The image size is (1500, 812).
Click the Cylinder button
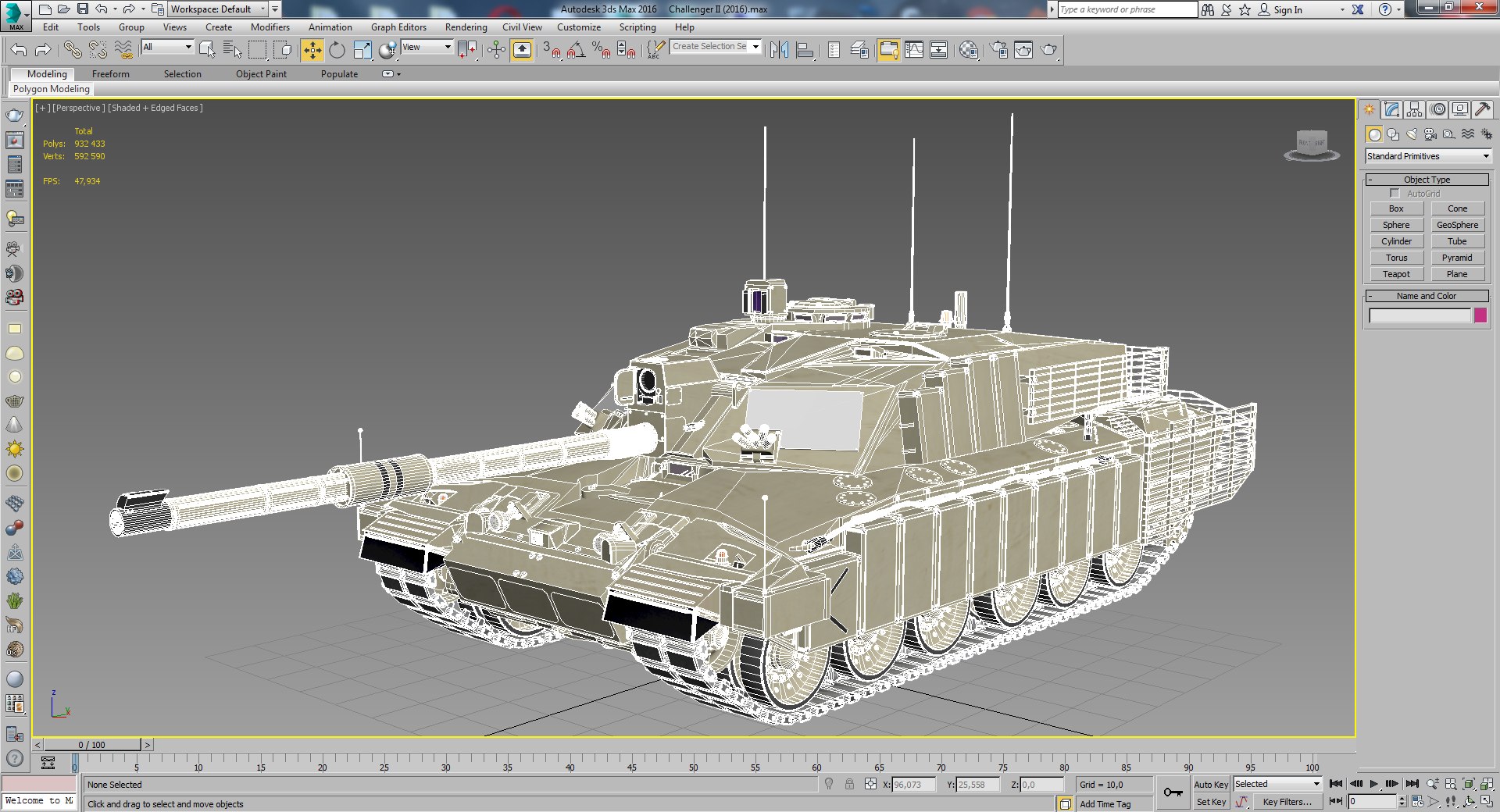pyautogui.click(x=1396, y=241)
